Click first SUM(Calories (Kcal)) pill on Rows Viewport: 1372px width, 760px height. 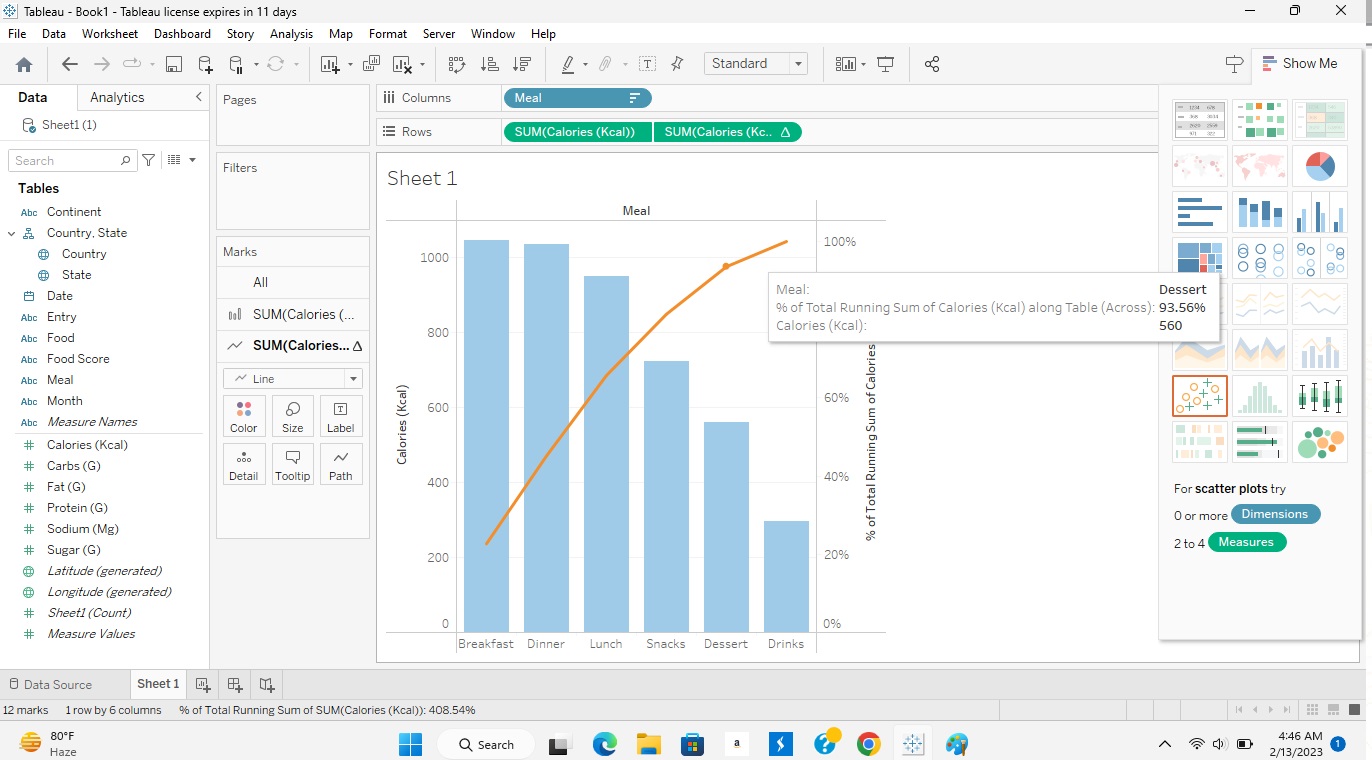(x=577, y=132)
